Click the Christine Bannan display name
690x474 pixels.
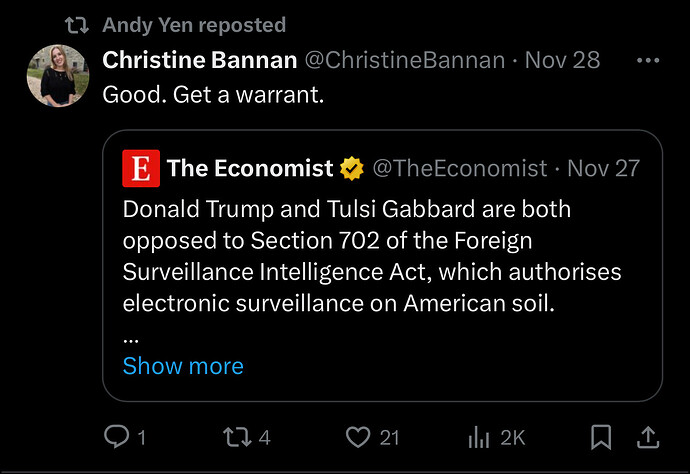pyautogui.click(x=200, y=60)
